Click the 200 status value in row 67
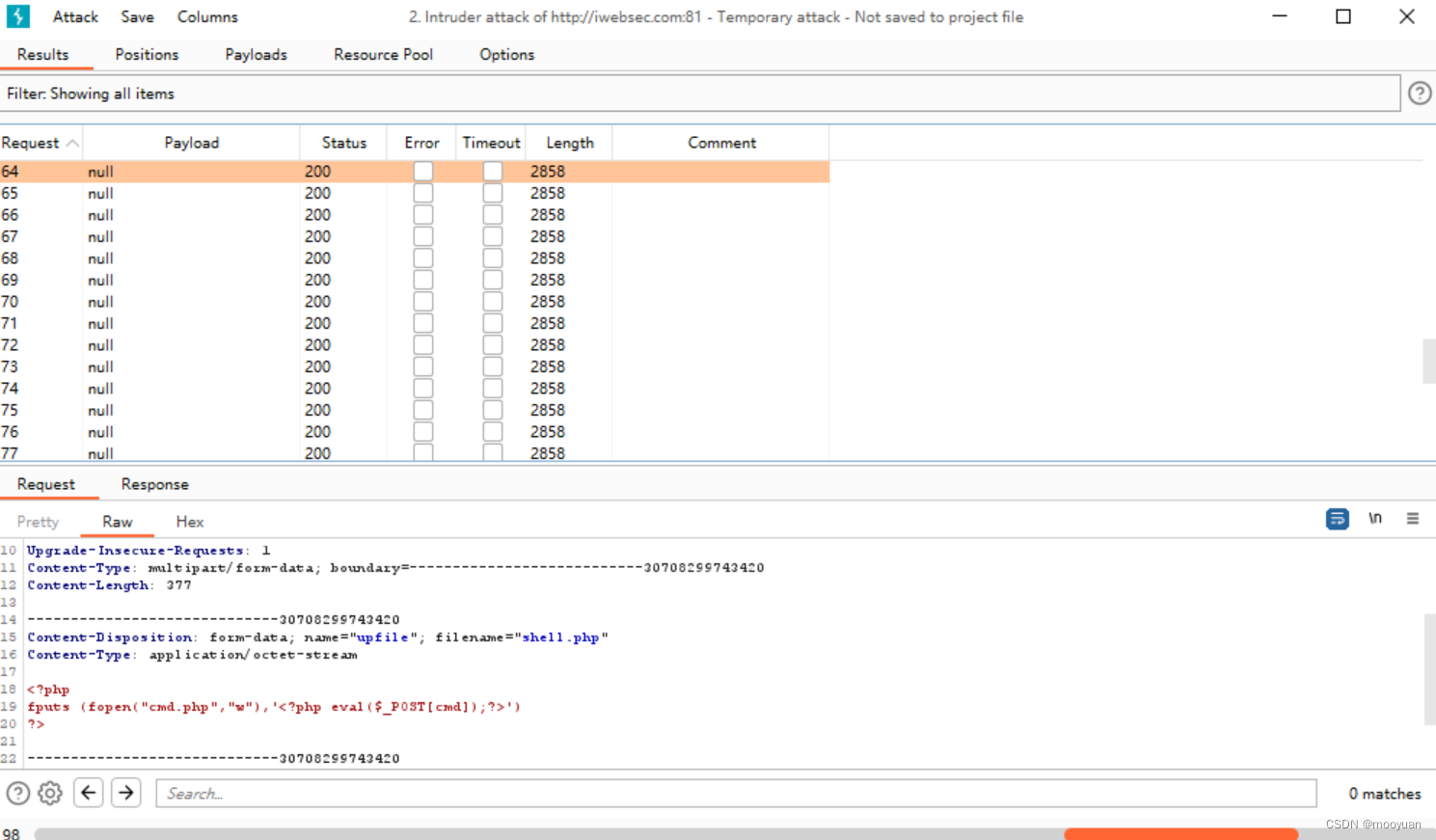Screen dimensions: 1436x840 pyautogui.click(x=317, y=236)
